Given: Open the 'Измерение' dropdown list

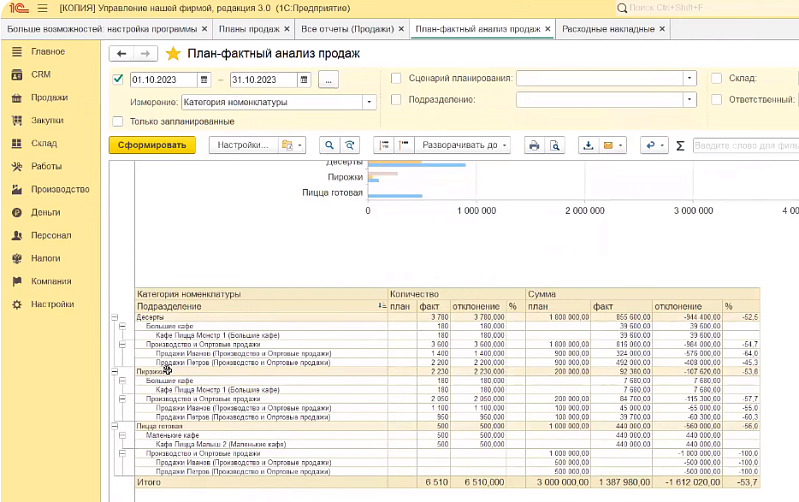Looking at the screenshot, I should click(369, 101).
